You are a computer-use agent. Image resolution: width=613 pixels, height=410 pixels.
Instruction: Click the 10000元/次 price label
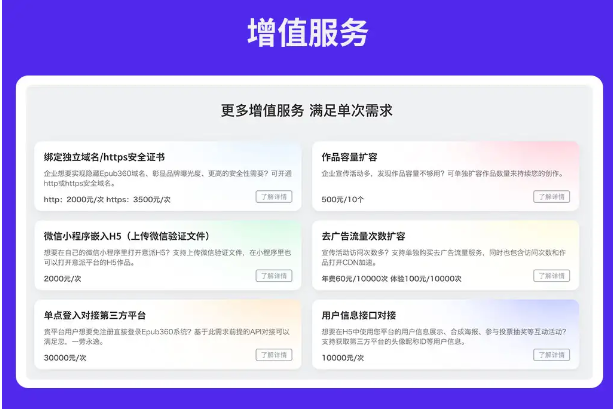(x=343, y=357)
